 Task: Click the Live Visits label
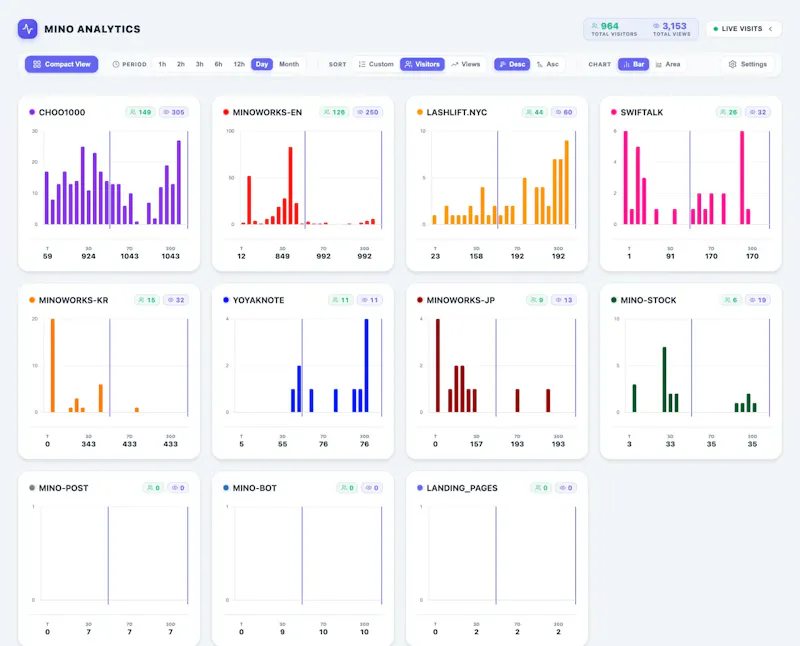742,29
